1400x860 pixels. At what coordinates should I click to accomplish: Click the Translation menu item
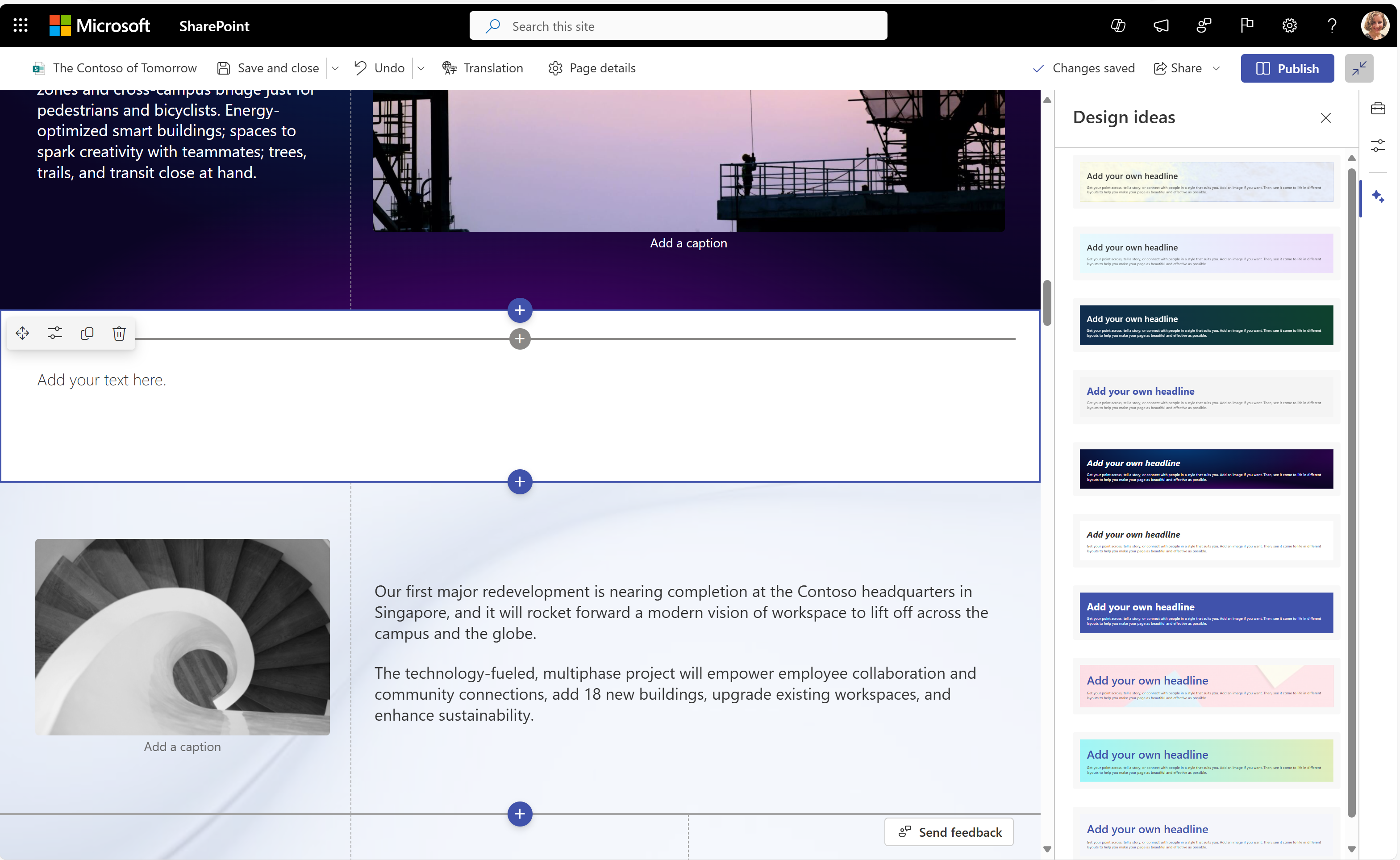point(484,67)
